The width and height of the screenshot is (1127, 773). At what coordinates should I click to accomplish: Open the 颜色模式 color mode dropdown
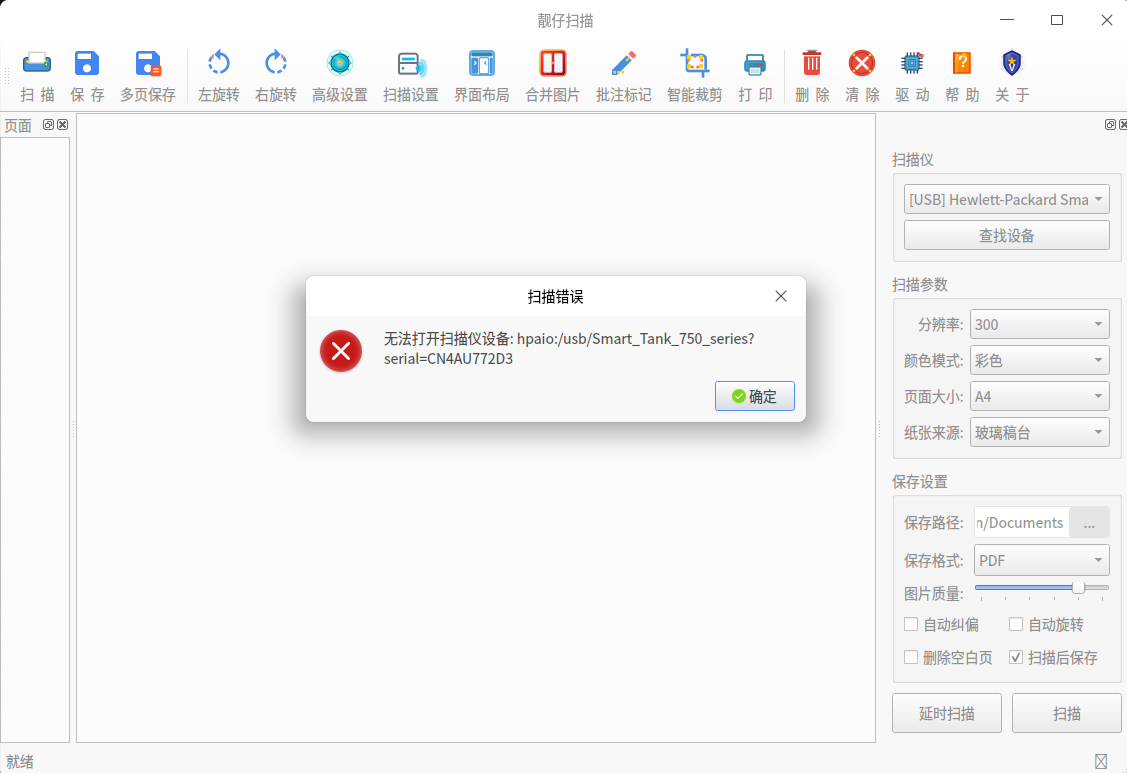click(x=1039, y=360)
